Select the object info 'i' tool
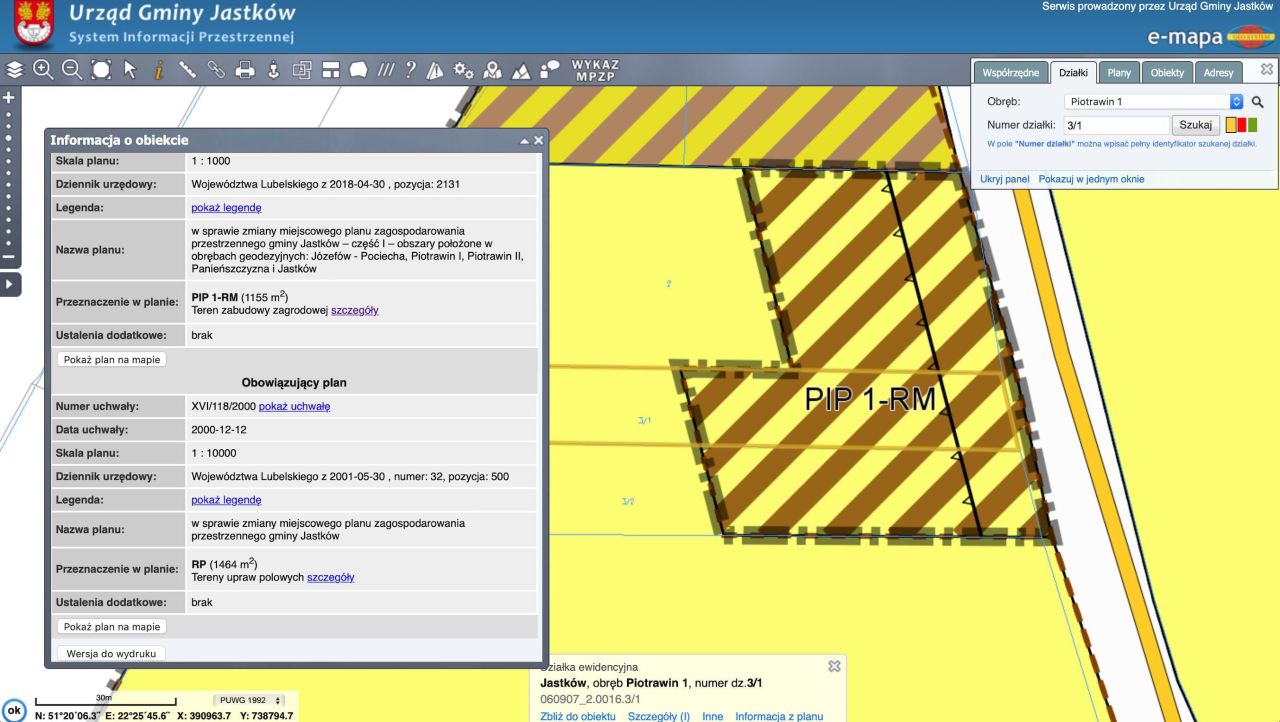The image size is (1280, 722). click(158, 70)
